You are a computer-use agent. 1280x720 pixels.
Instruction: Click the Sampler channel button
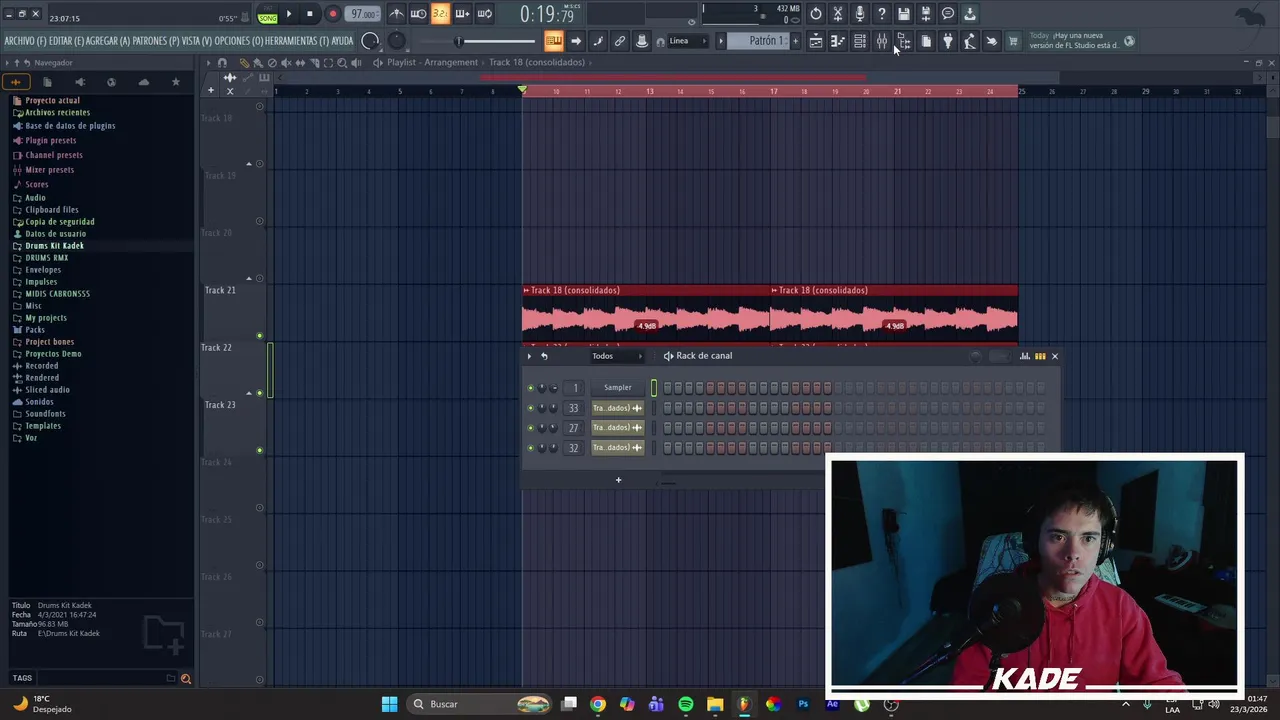pyautogui.click(x=618, y=388)
